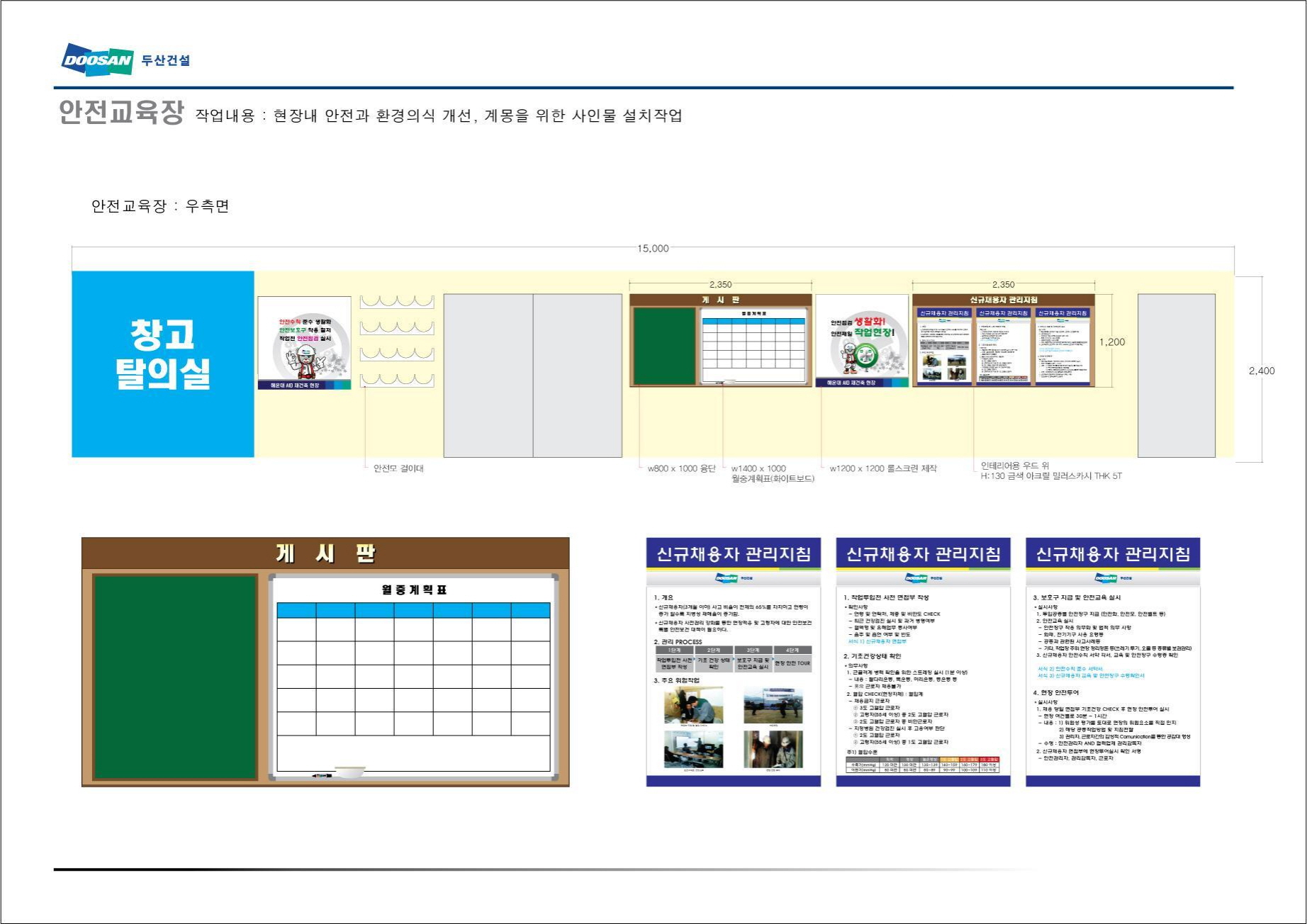The image size is (1307, 924).
Task: Click the large 게시판 header title
Action: [x=325, y=553]
